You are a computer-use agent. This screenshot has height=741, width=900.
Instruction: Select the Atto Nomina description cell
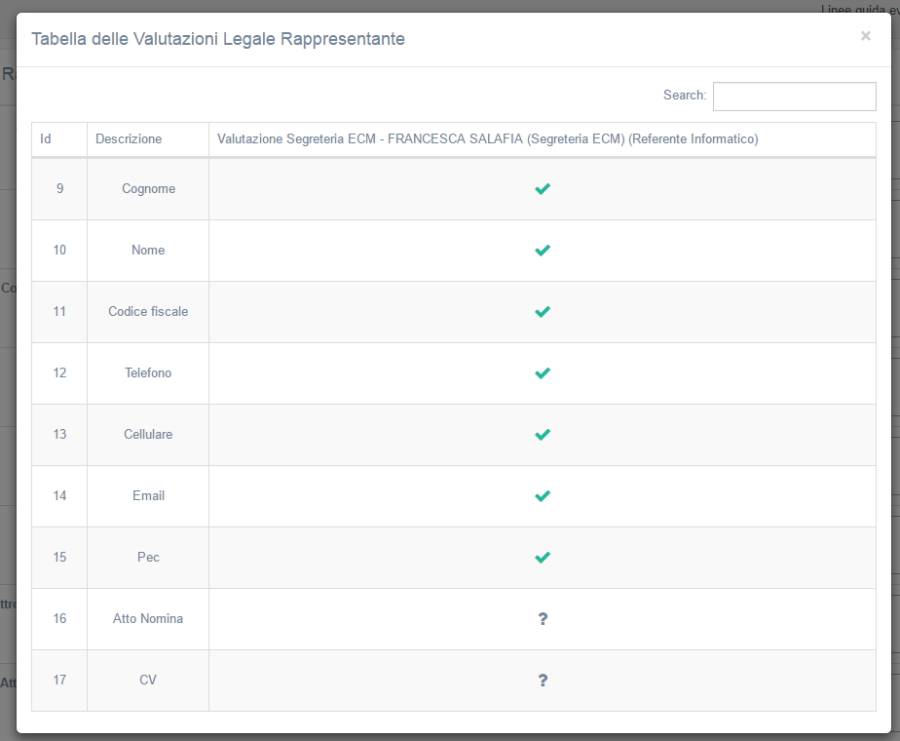[148, 619]
